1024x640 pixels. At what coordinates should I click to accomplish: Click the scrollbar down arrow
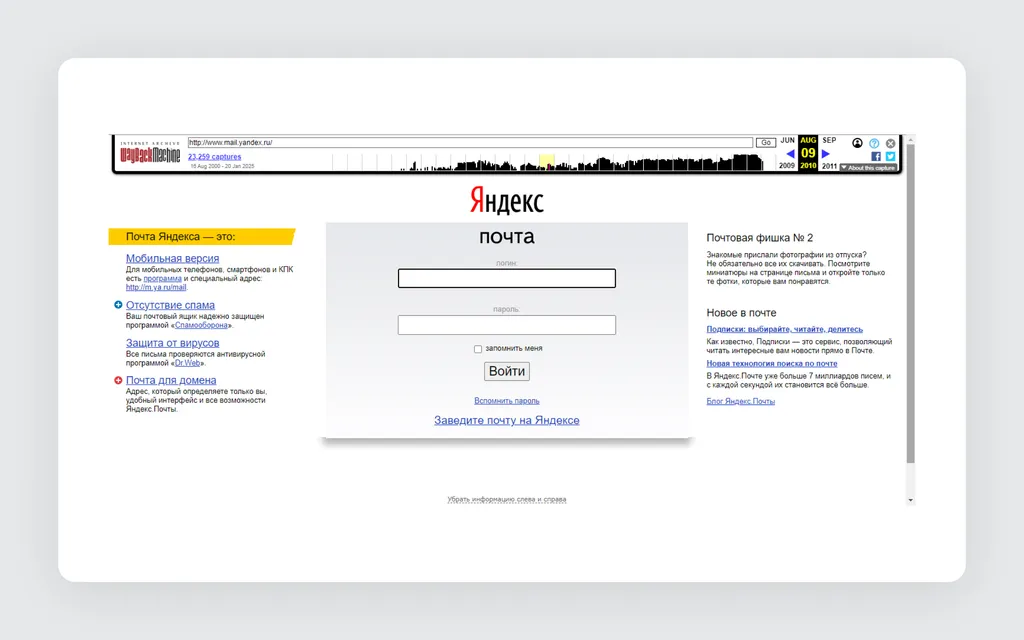coord(910,500)
